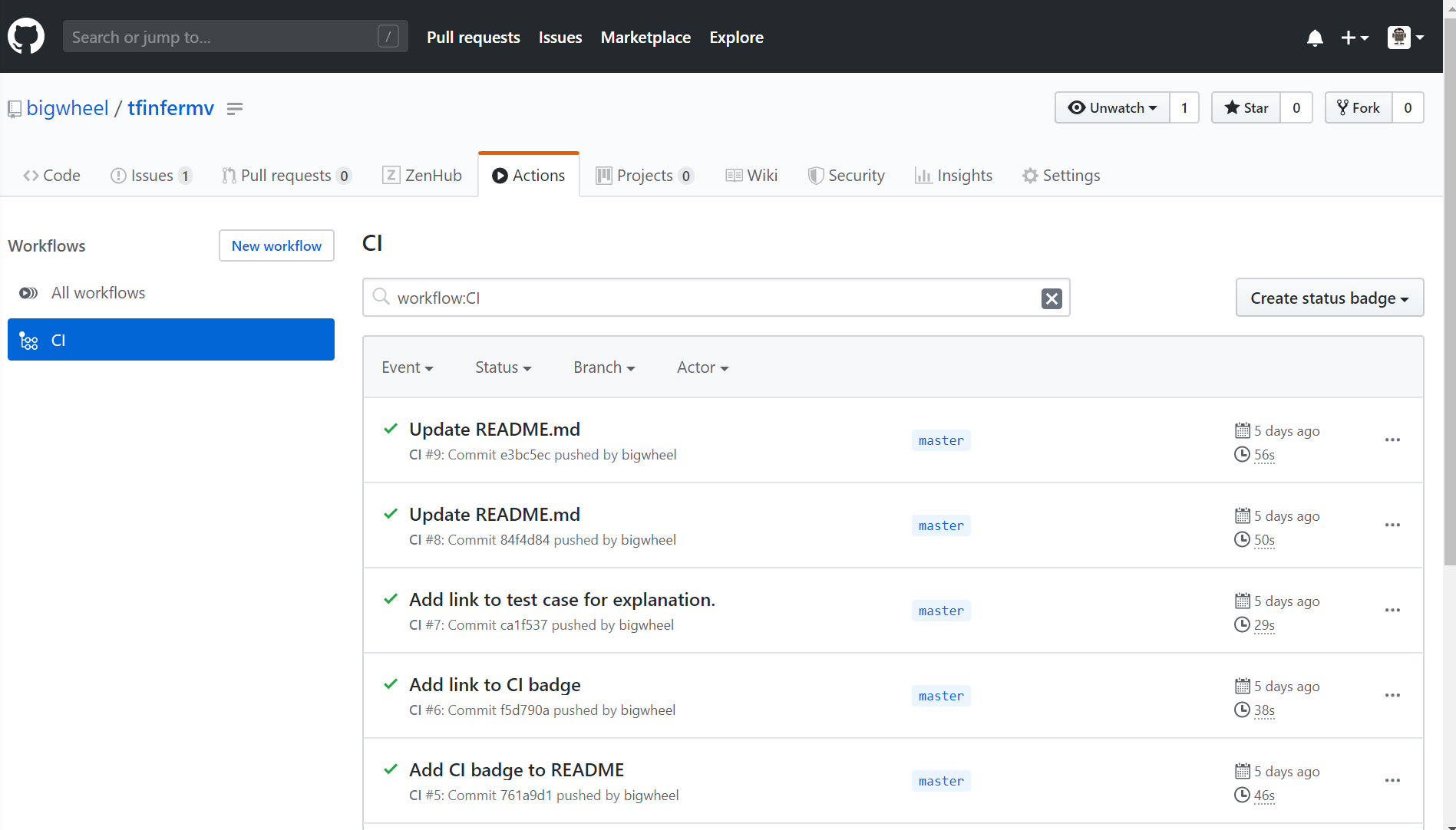Click the watchers count 1

(x=1184, y=107)
